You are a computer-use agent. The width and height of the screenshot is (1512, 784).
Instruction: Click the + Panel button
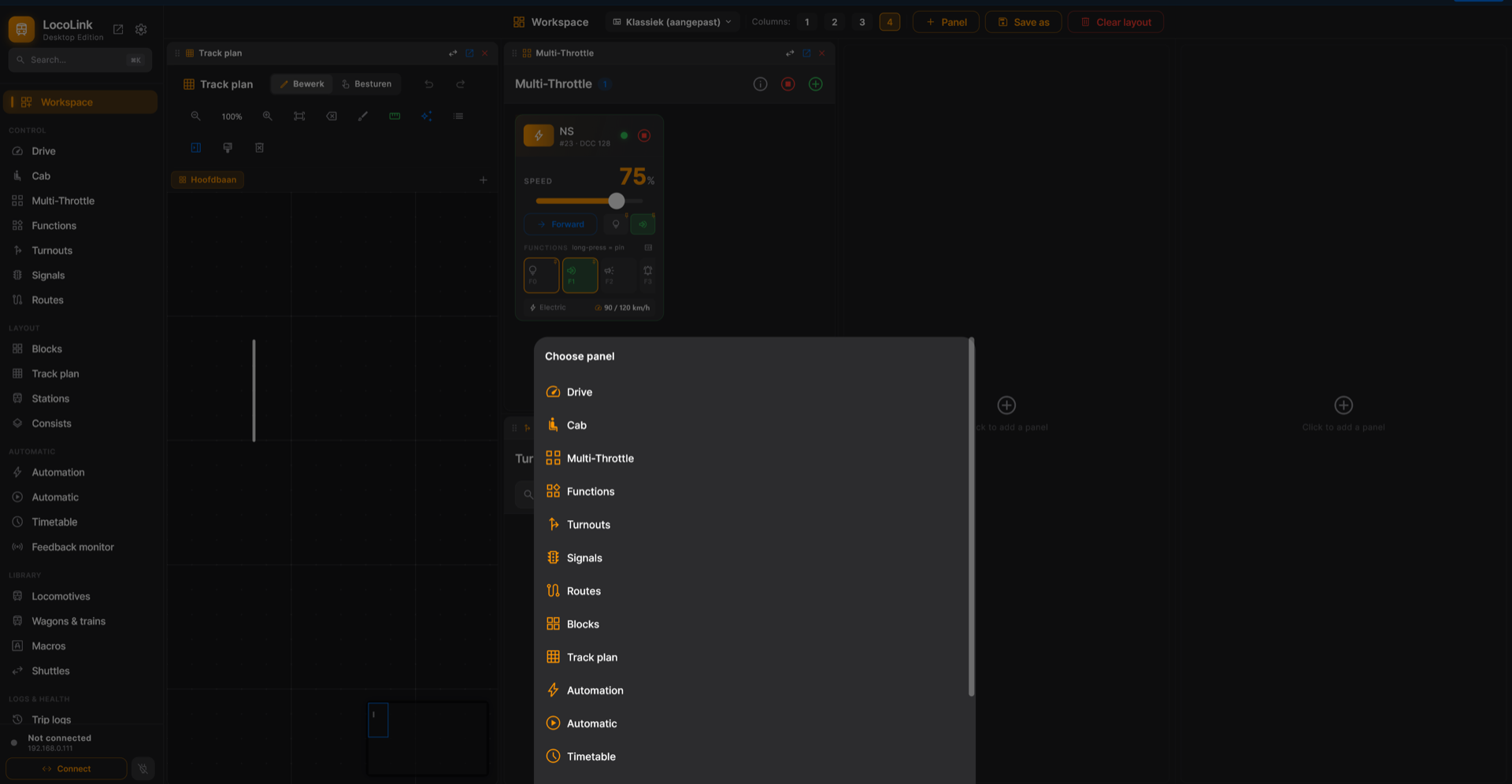tap(946, 22)
